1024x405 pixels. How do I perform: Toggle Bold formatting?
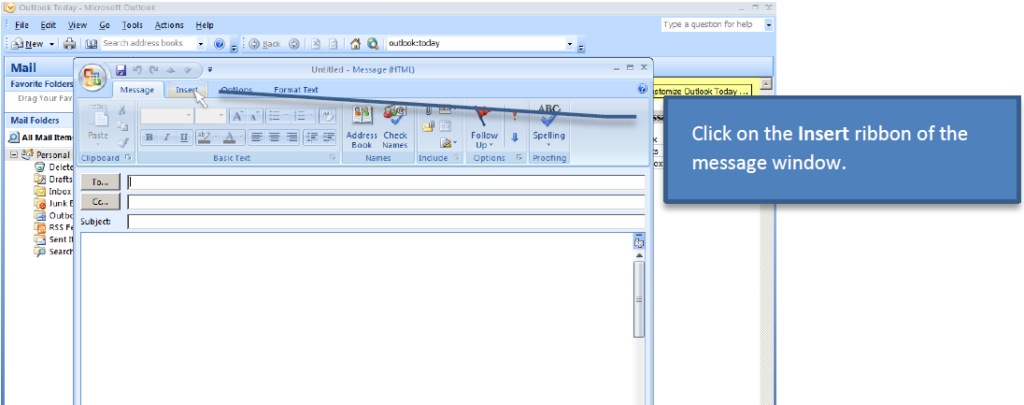point(150,137)
